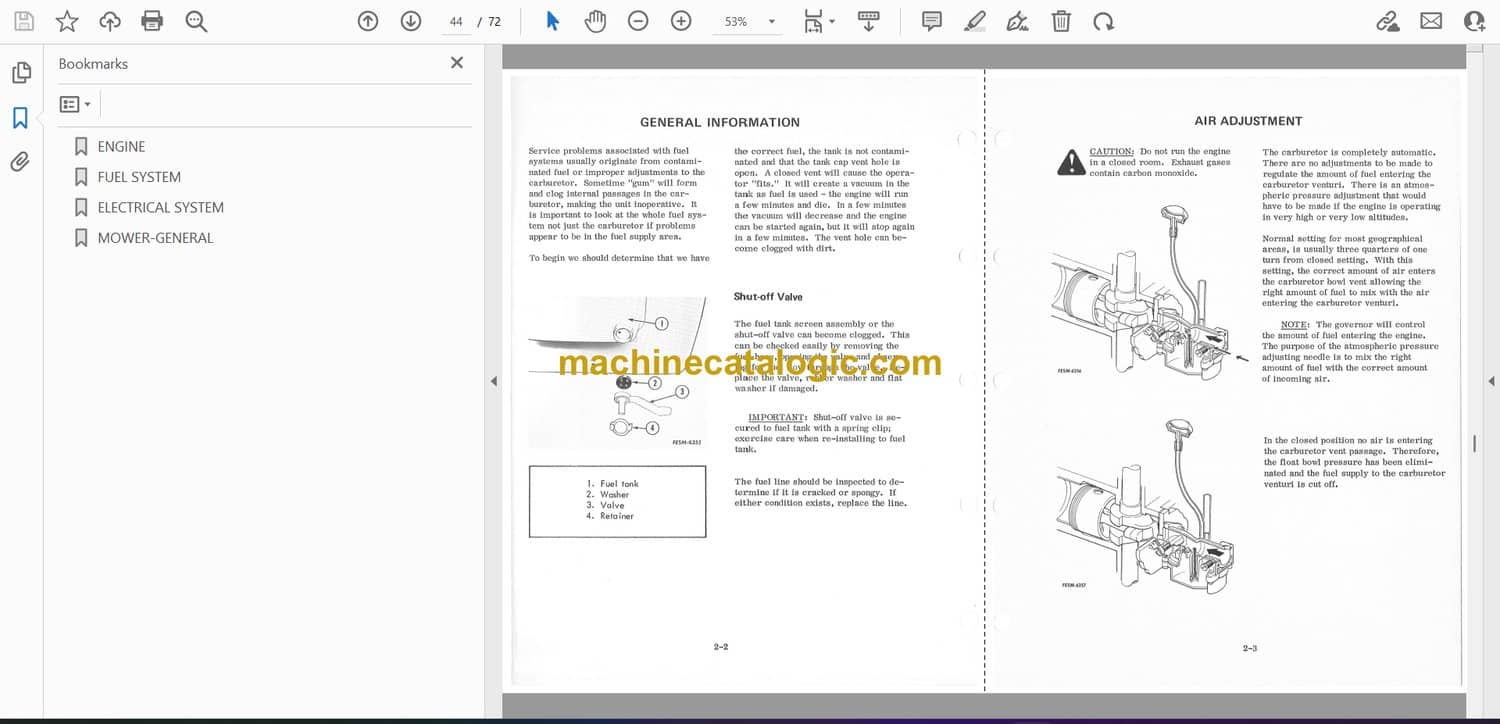Add a comment sticky note

point(932,21)
